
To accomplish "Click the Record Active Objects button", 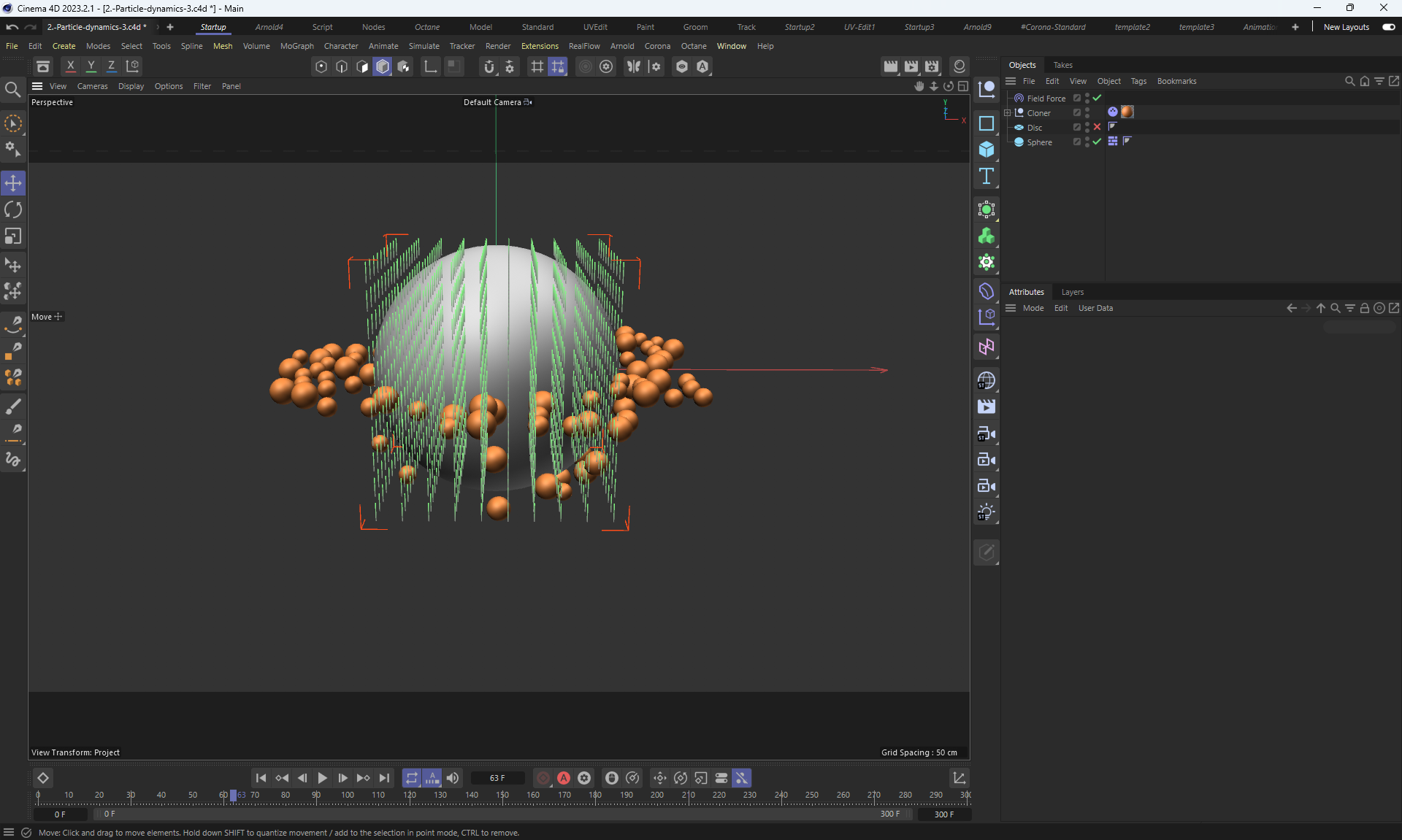I will coord(543,778).
